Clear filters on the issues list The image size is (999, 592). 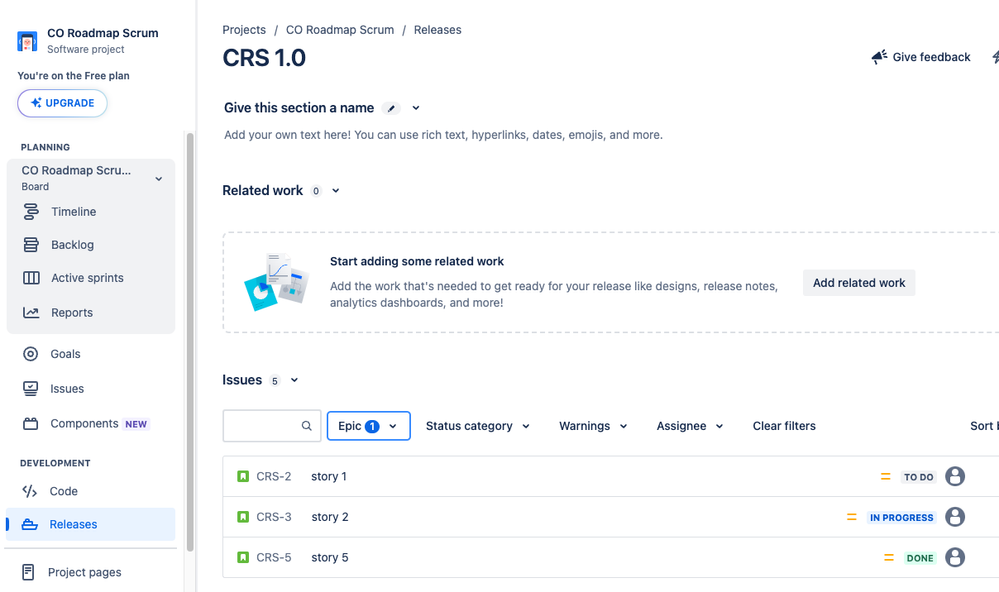(x=784, y=426)
